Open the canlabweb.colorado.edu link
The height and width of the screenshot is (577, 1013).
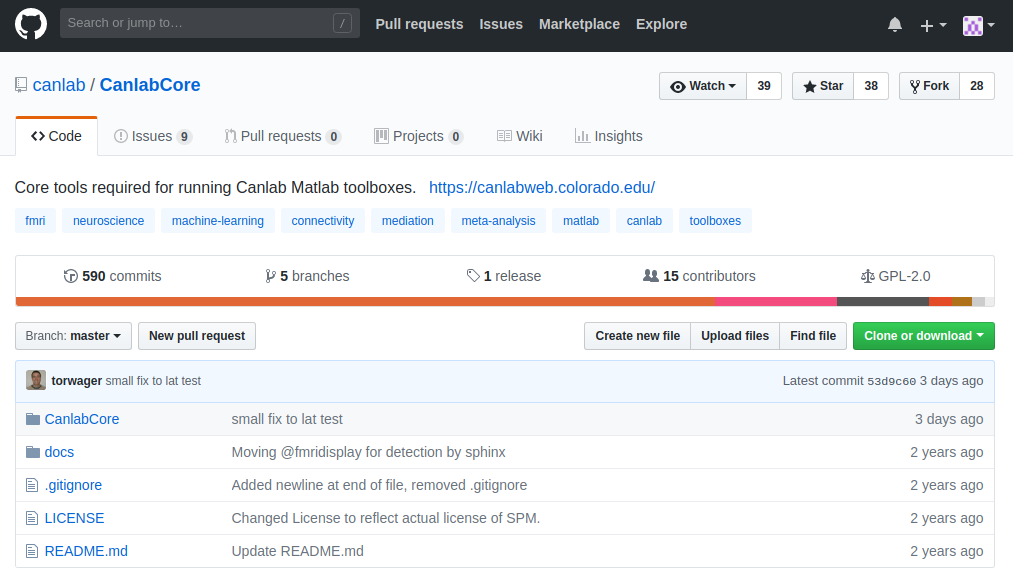542,187
